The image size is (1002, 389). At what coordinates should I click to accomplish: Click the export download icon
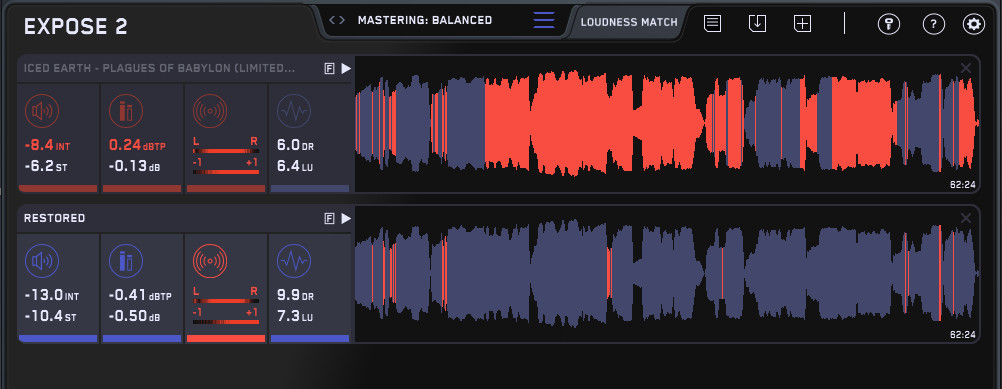click(757, 24)
